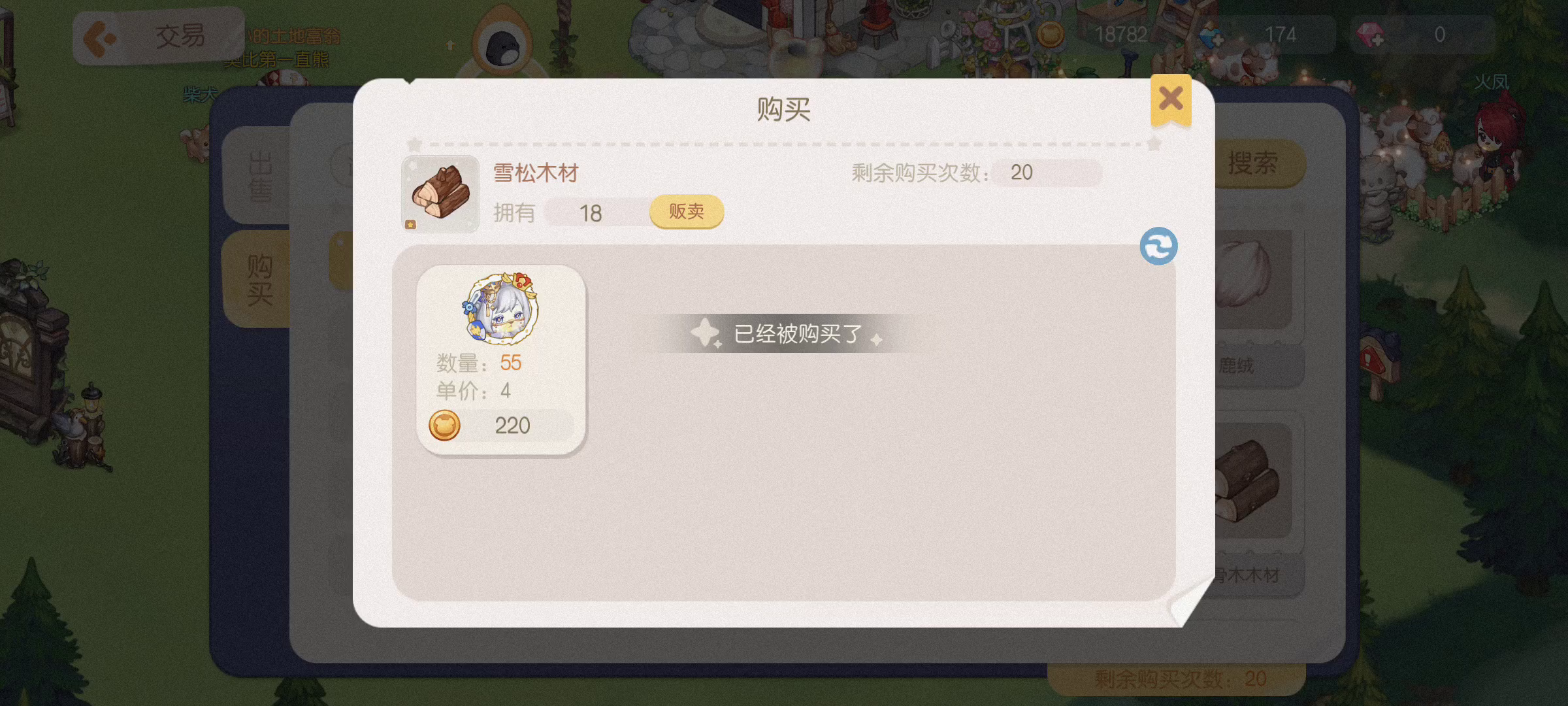Switch to the 购买 side tab
Image resolution: width=1568 pixels, height=706 pixels.
click(x=259, y=280)
